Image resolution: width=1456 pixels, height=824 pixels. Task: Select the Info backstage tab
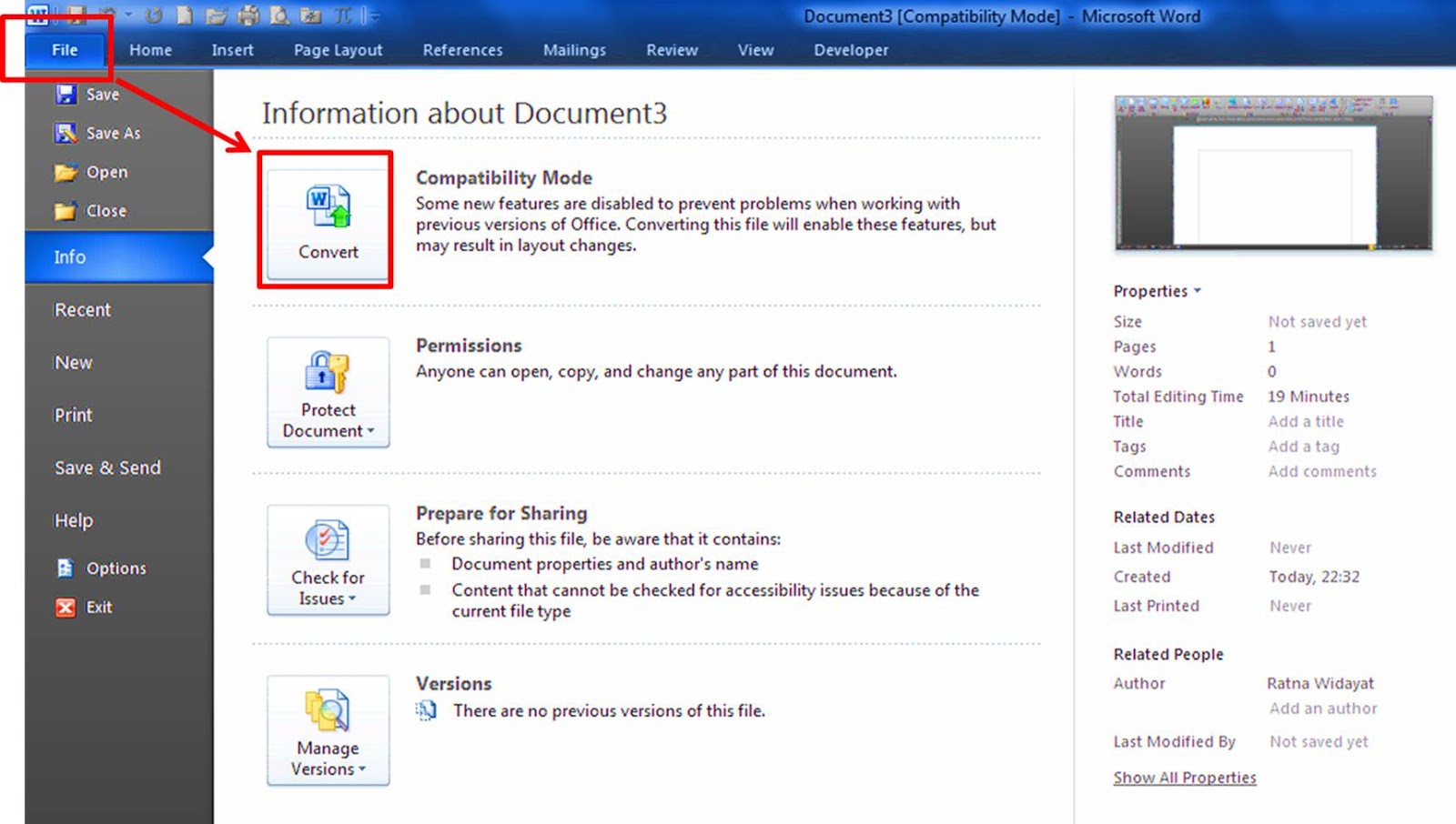pos(118,257)
